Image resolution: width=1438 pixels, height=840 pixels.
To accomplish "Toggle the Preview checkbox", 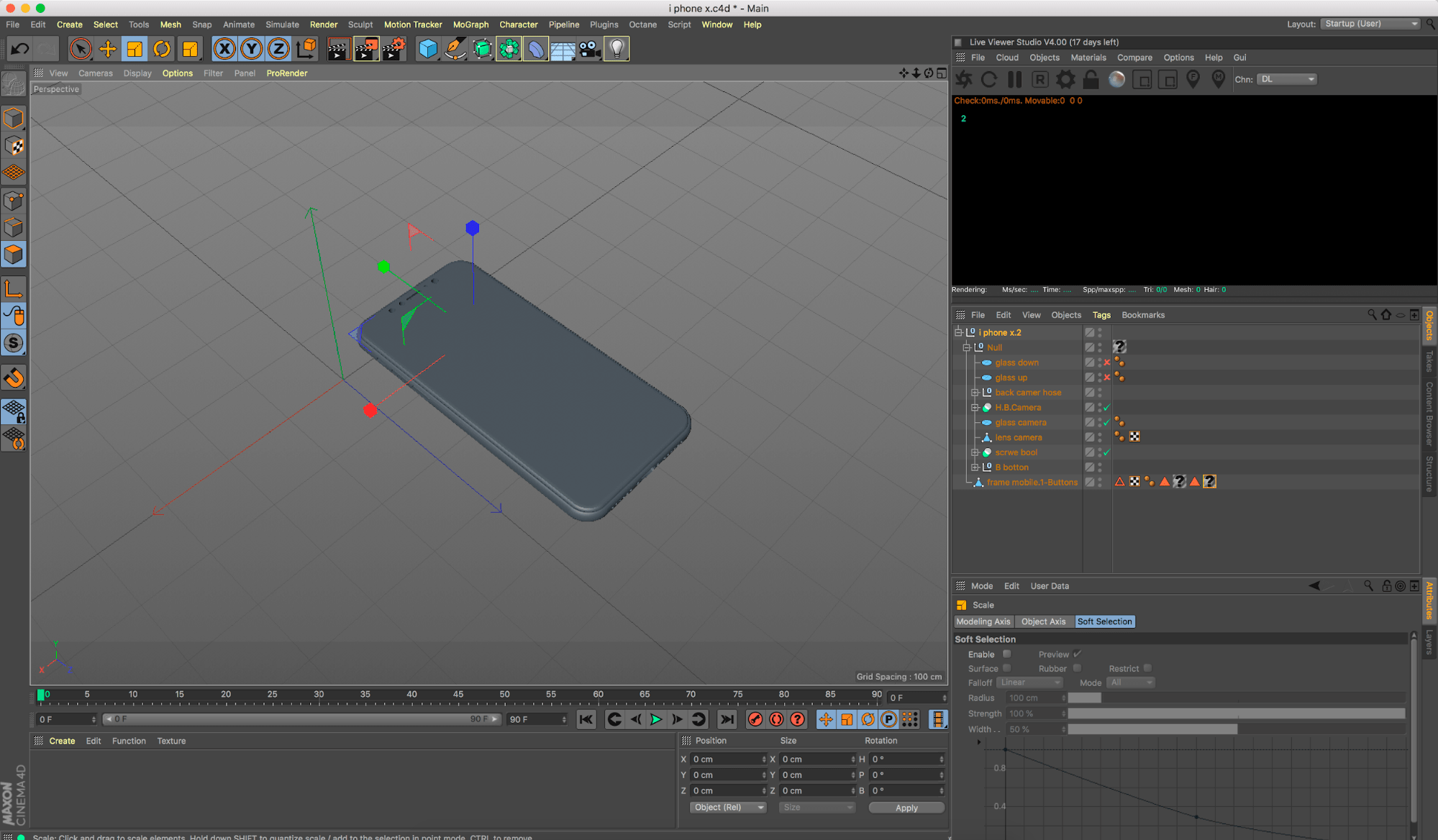I will [x=1077, y=654].
